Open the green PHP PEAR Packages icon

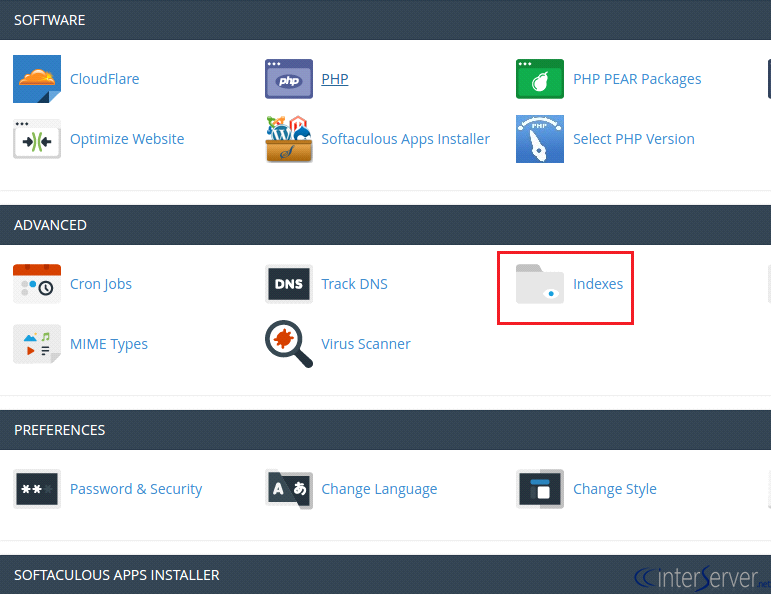[x=540, y=79]
